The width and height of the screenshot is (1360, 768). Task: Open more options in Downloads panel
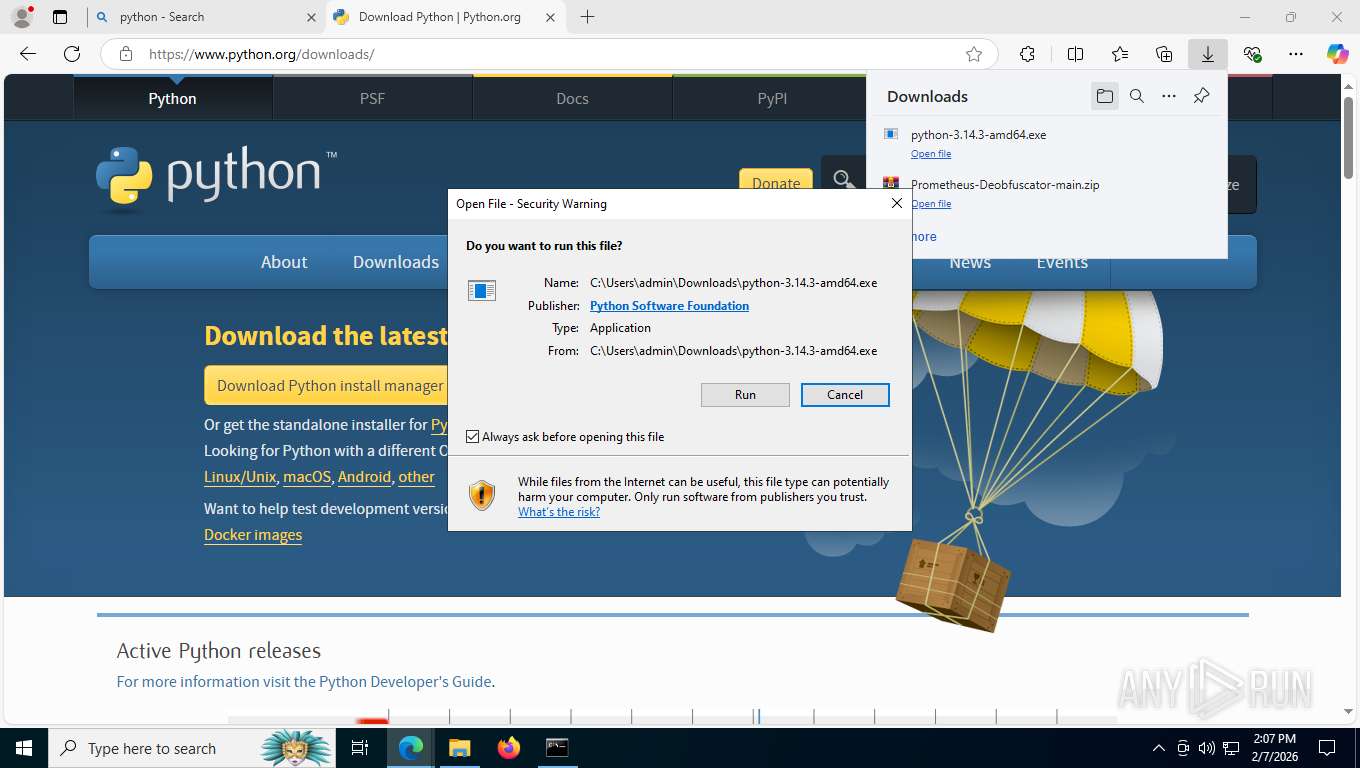[1169, 96]
